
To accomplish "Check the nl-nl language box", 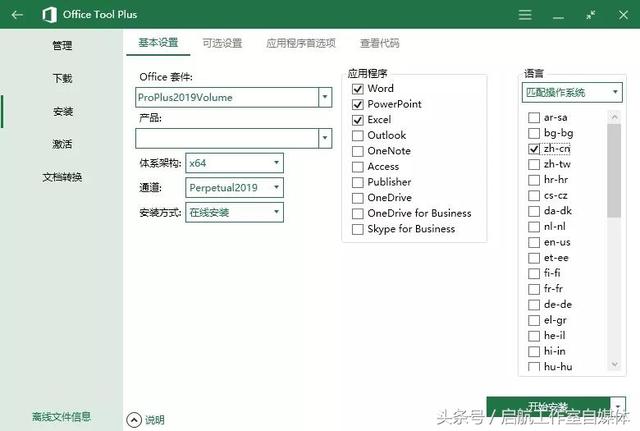I will point(534,227).
